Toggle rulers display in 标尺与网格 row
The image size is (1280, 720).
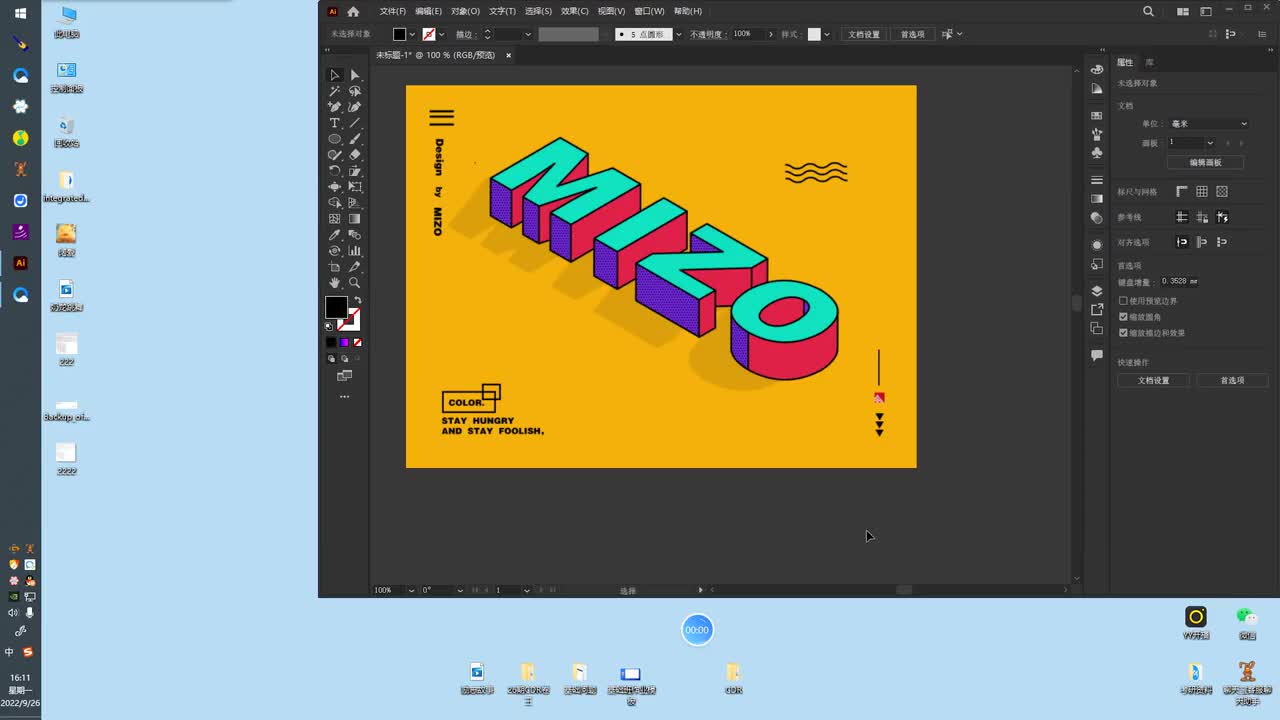[x=1182, y=192]
